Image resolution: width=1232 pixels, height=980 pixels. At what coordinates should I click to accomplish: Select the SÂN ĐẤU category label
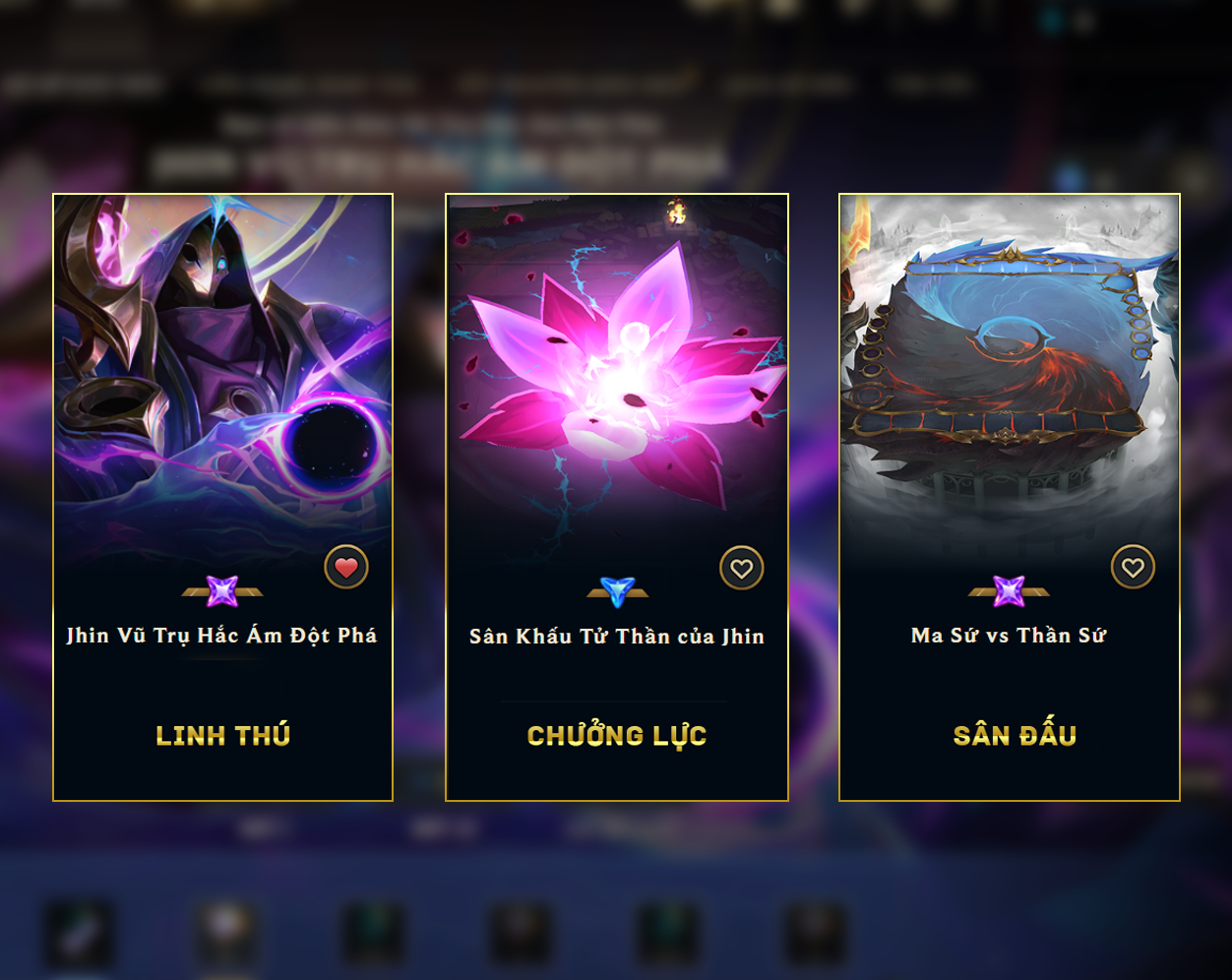1015,735
